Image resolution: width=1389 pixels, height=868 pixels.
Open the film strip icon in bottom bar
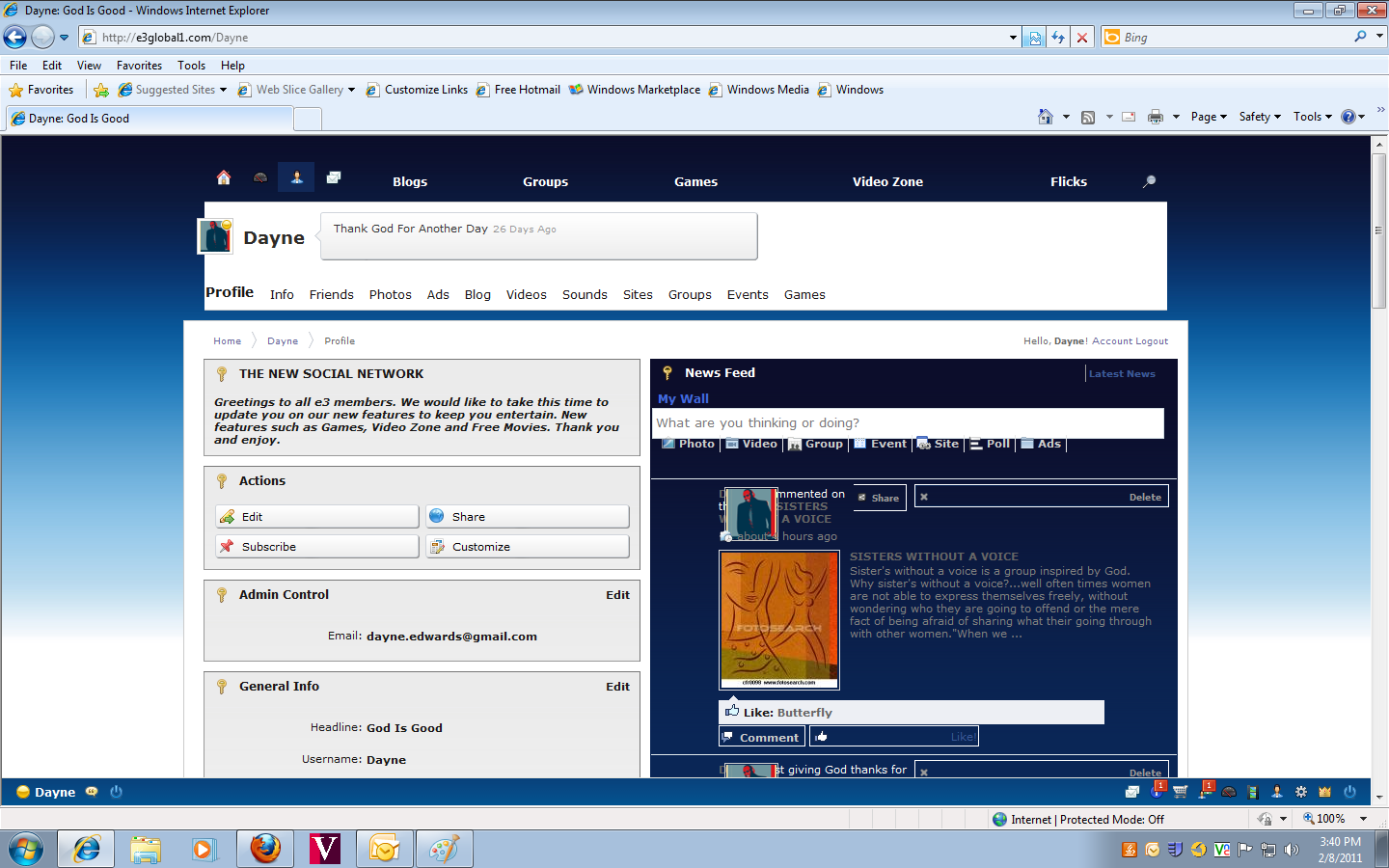(1253, 792)
